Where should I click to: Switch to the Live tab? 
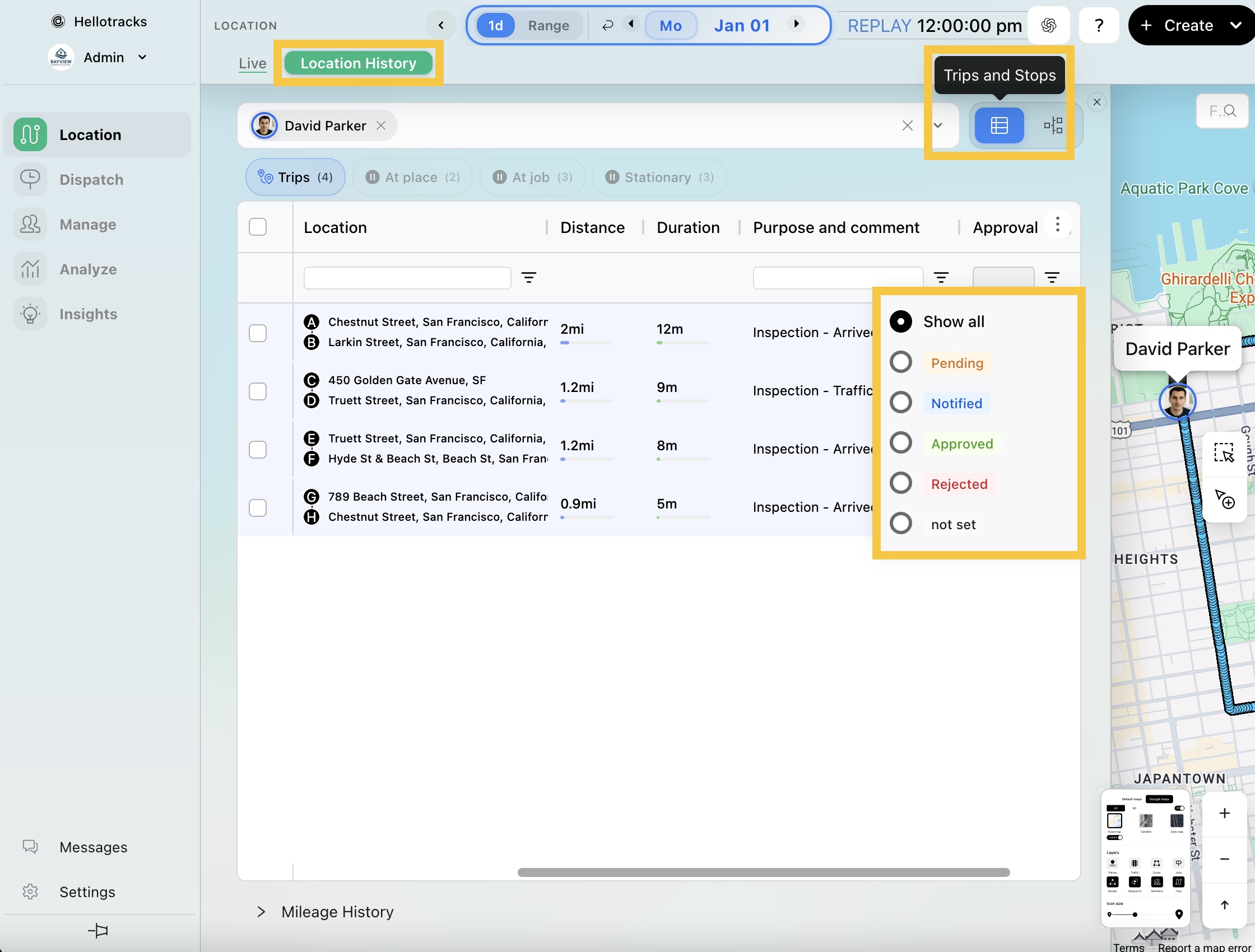click(x=253, y=63)
